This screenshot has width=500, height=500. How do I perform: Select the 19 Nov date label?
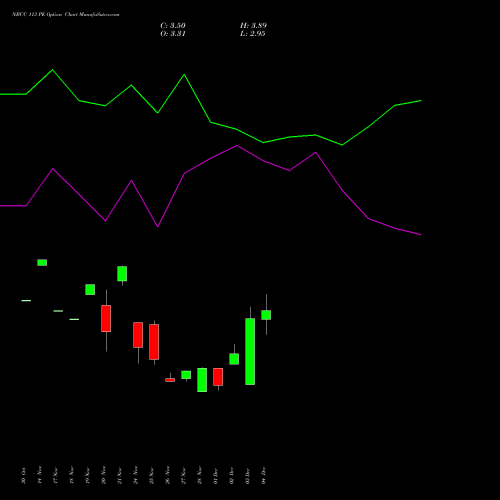(88, 475)
